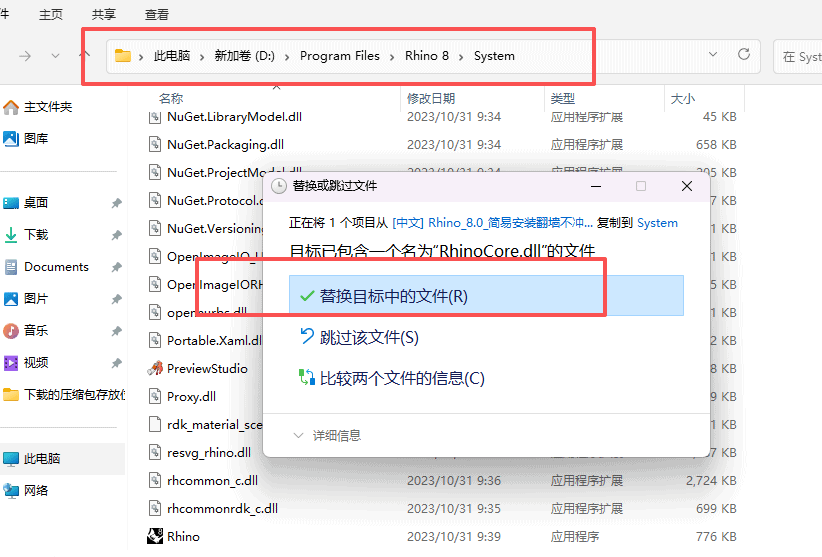
Task: Select Proxy.dll file
Action: 191,397
